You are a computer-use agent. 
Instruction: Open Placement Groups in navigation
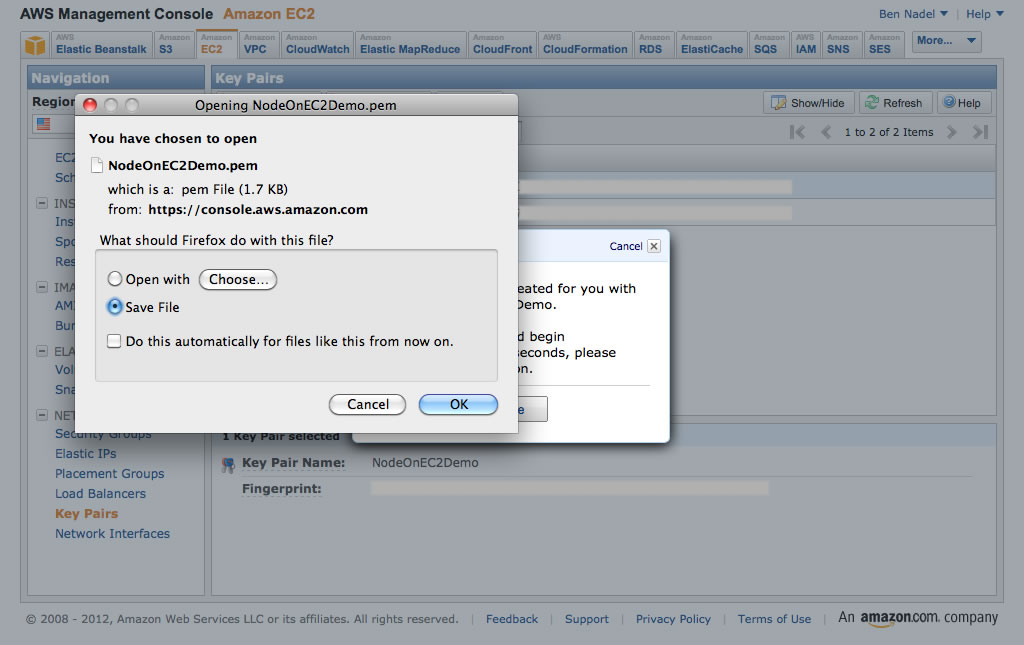110,473
